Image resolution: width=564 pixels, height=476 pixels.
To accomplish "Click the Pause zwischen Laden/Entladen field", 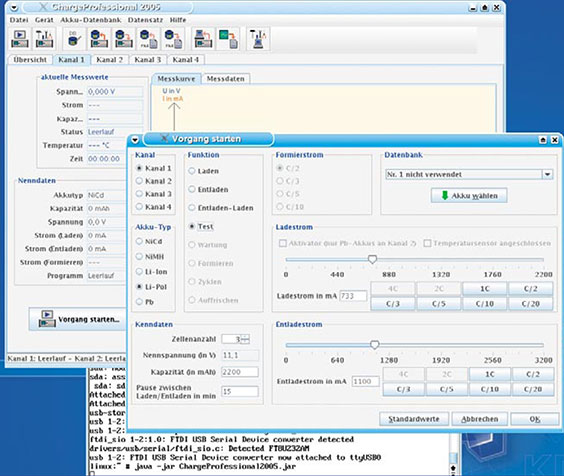I will pos(240,391).
